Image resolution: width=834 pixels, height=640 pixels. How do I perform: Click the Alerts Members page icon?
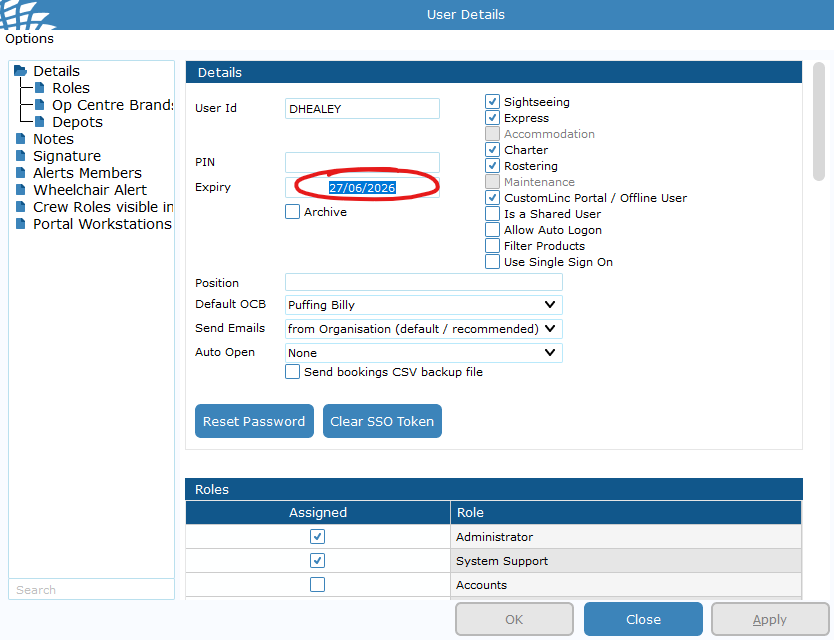pos(20,173)
